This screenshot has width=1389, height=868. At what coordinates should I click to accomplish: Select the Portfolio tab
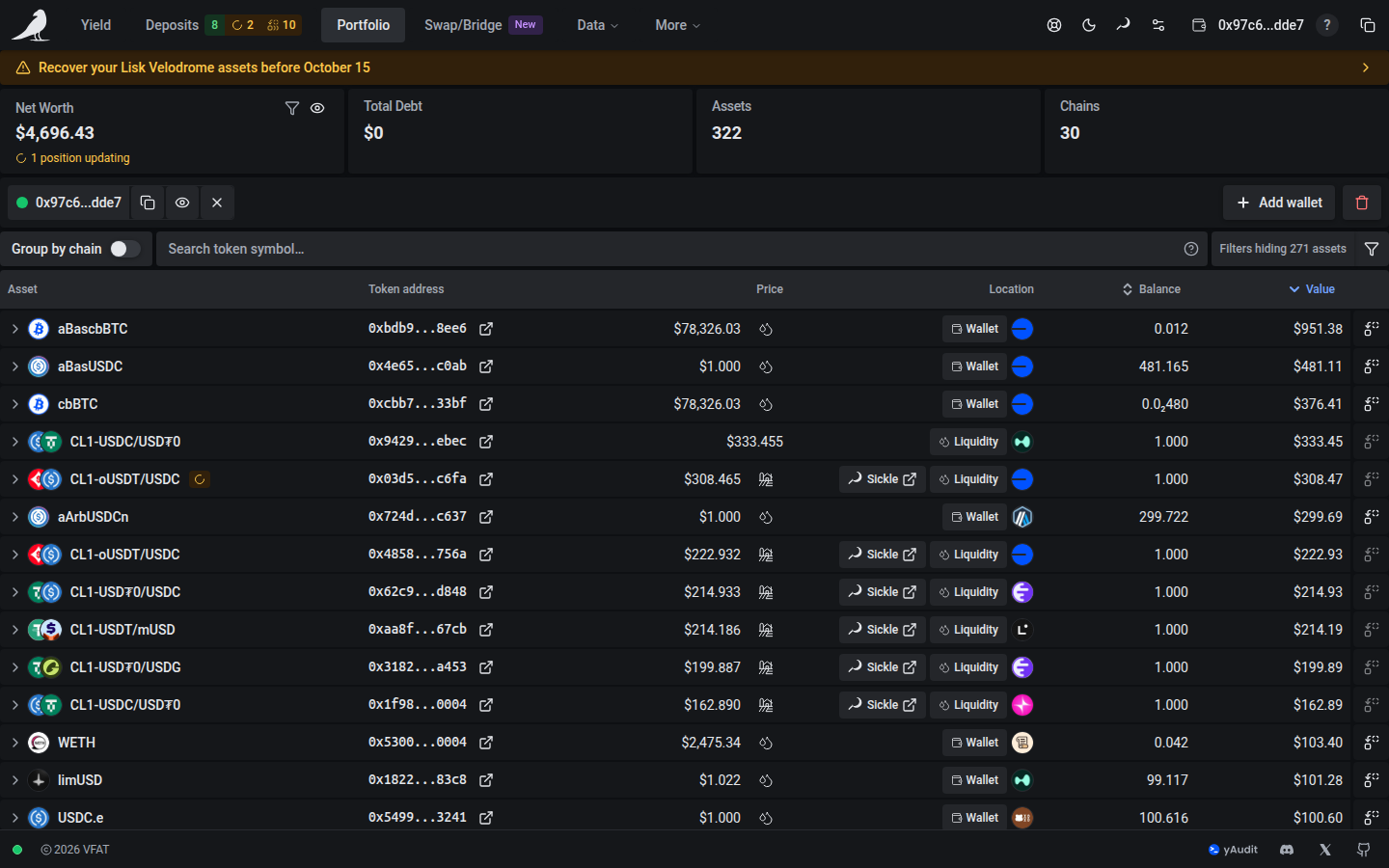pos(364,25)
